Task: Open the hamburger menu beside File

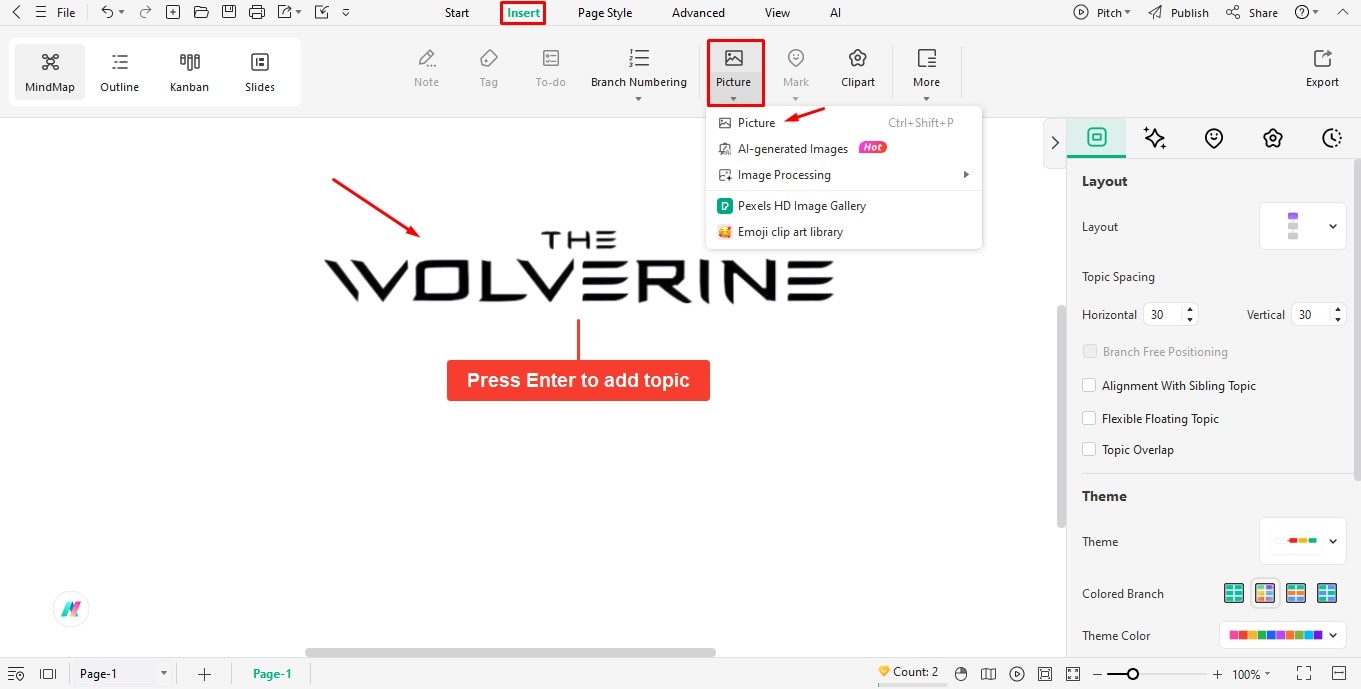Action: click(x=40, y=13)
